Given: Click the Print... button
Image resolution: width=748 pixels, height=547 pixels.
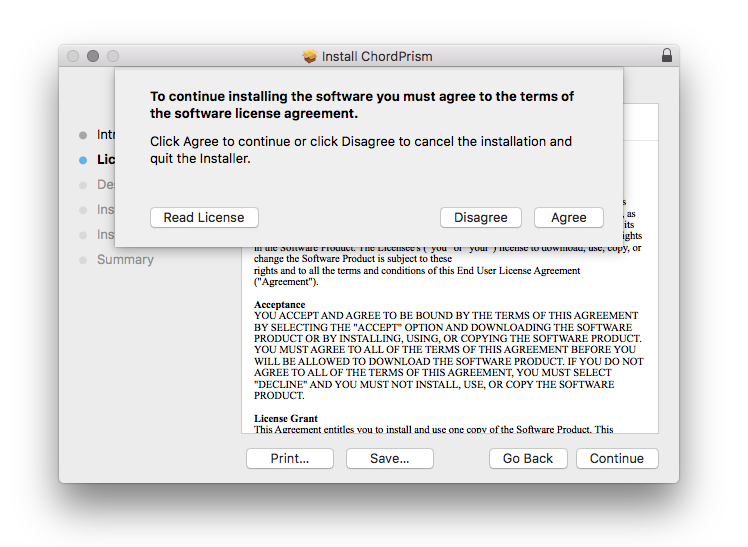Looking at the screenshot, I should (x=290, y=458).
